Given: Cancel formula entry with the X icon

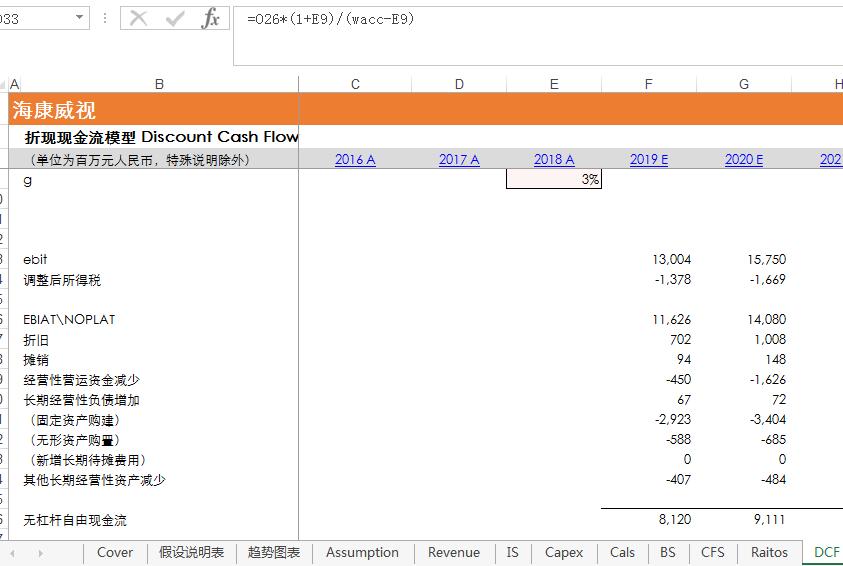Looking at the screenshot, I should [138, 19].
